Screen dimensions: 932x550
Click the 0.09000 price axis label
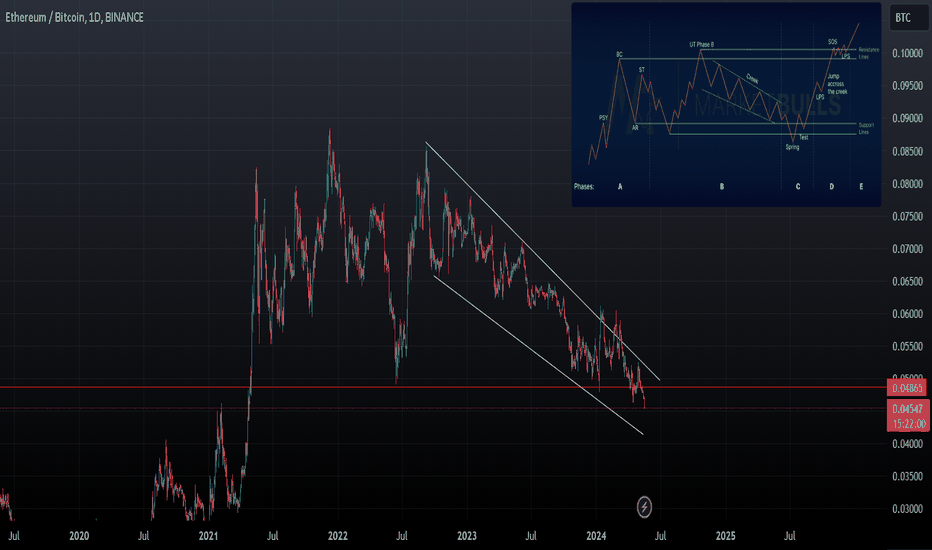(x=907, y=118)
